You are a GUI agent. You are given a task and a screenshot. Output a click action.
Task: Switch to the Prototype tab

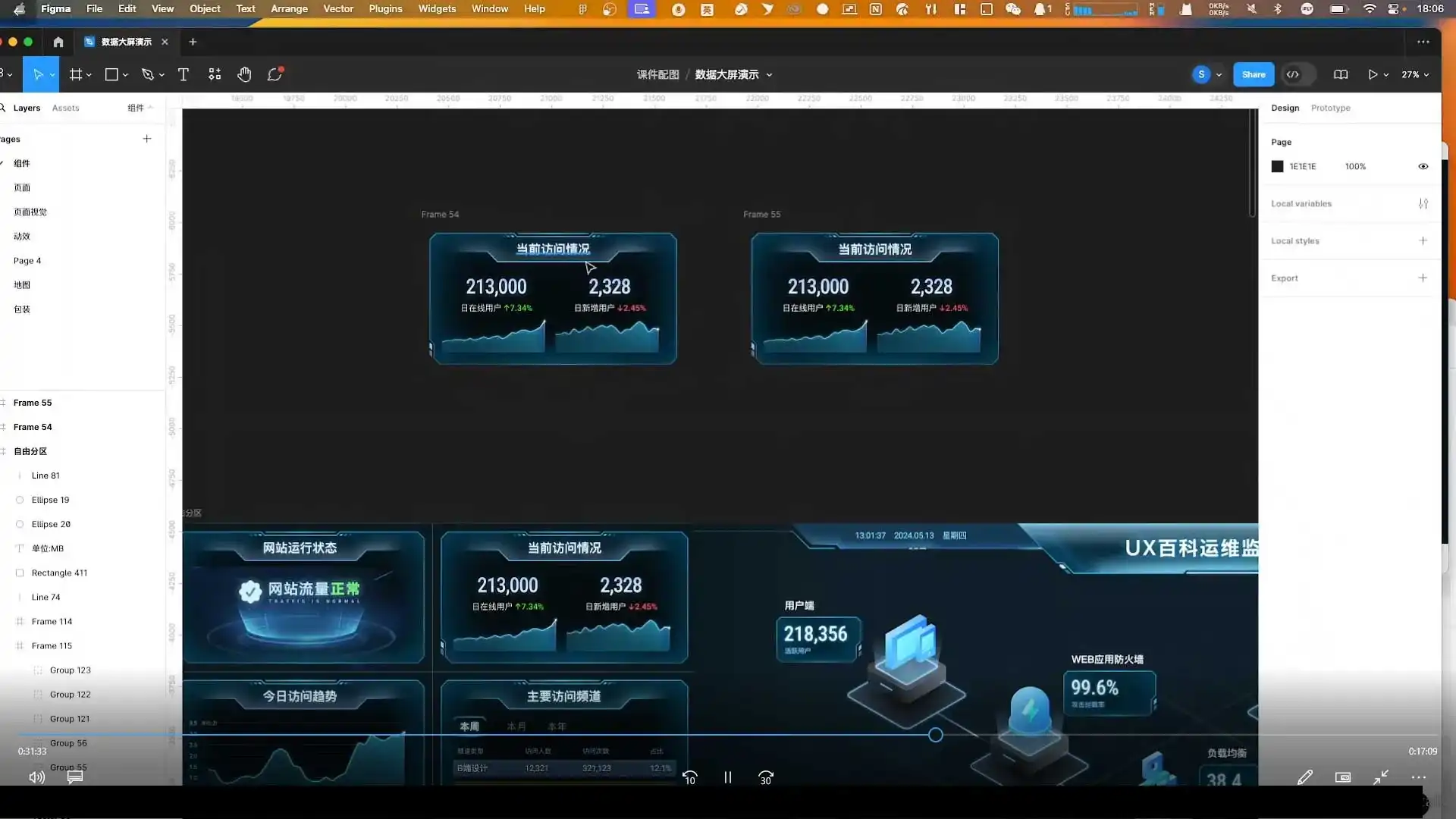point(1330,108)
